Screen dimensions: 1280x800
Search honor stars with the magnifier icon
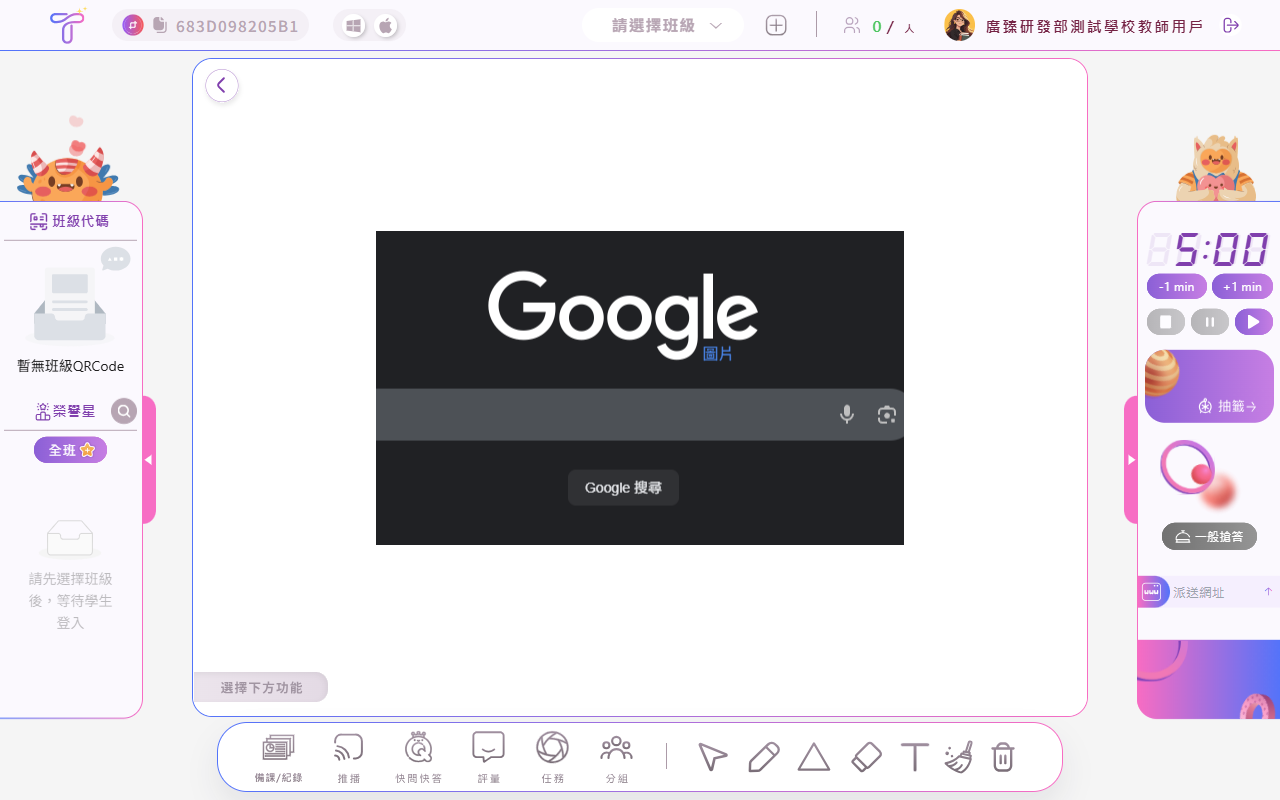[x=124, y=411]
